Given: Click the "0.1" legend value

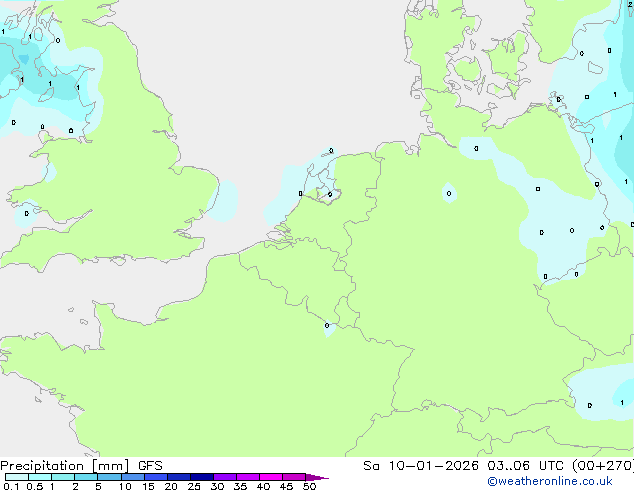Looking at the screenshot, I should (x=11, y=486).
